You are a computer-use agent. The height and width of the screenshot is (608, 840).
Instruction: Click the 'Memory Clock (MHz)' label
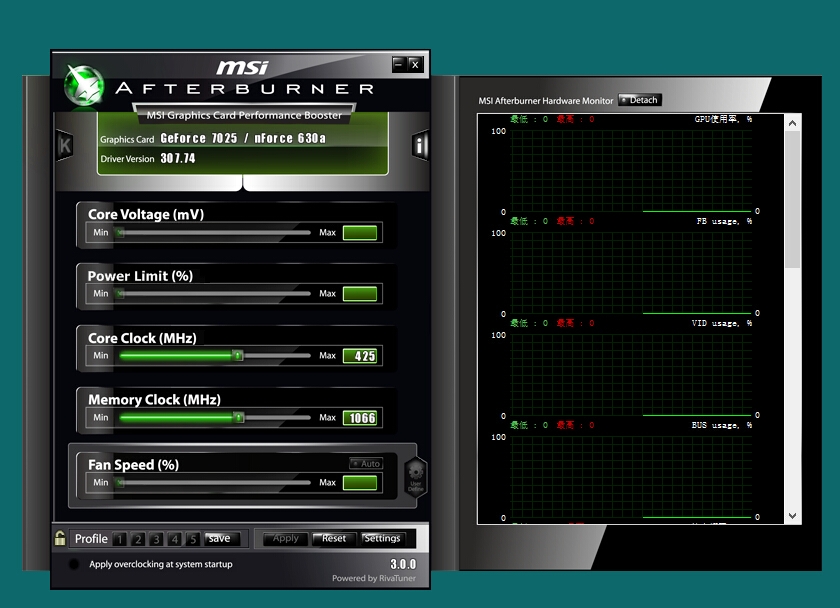pos(154,400)
